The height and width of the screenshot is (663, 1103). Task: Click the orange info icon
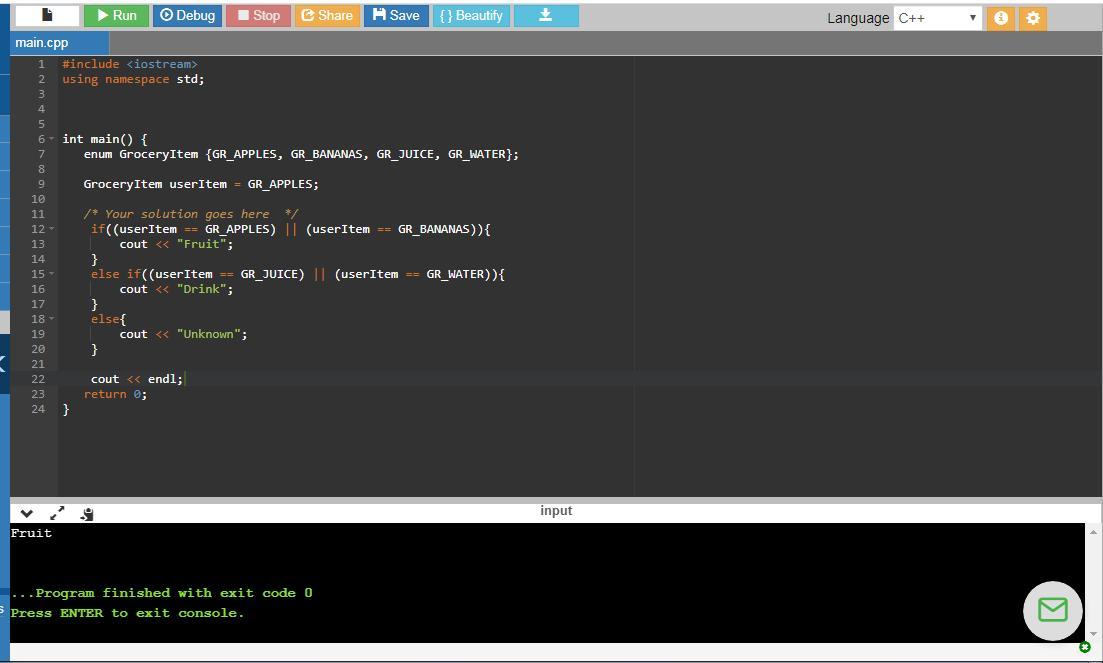[x=1000, y=18]
